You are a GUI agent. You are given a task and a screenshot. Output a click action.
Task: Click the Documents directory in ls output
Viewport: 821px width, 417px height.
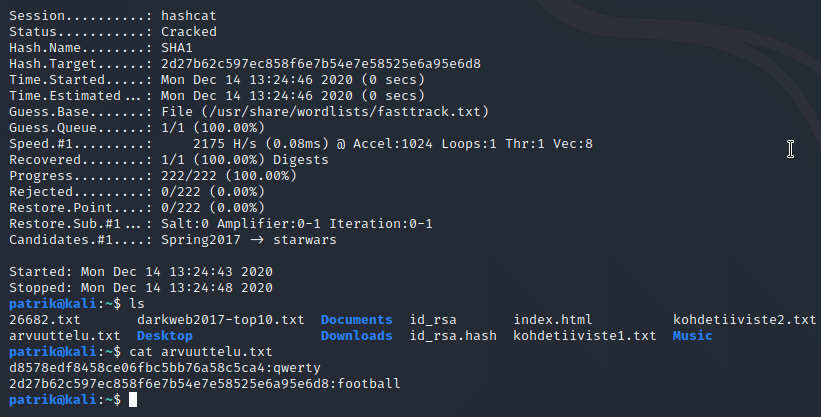click(357, 320)
